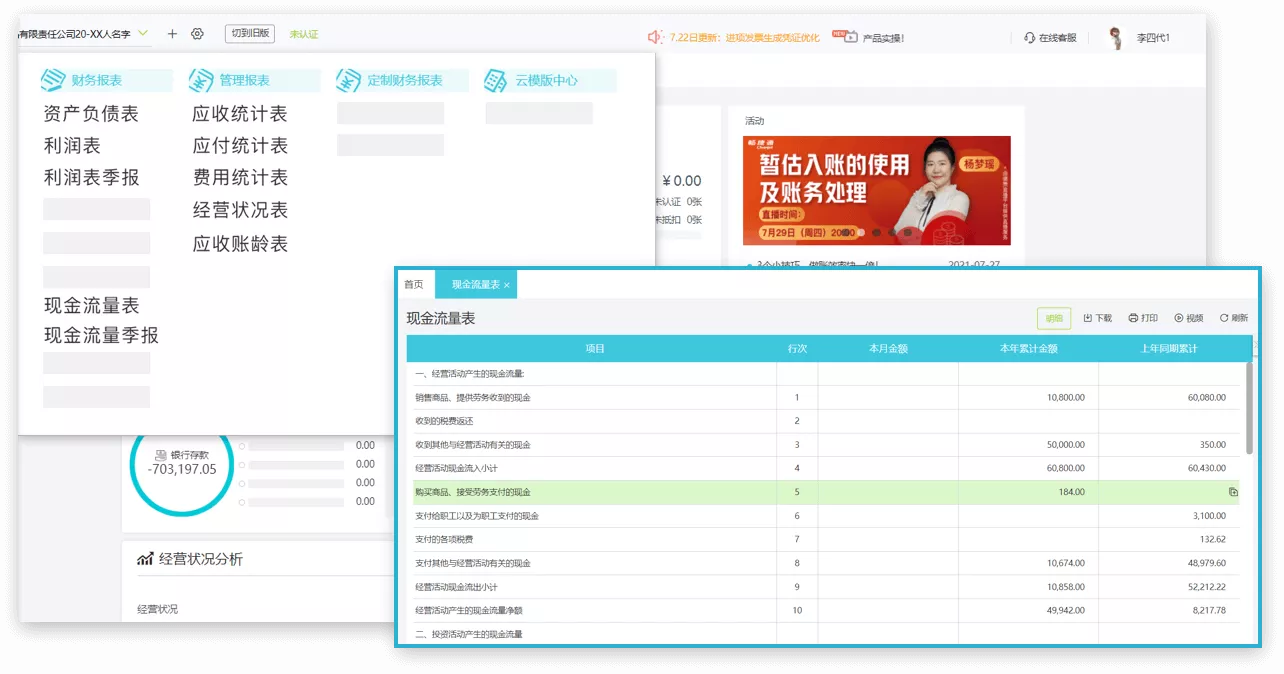Toggle the 明细 detail view button
Viewport: 1284px width, 674px height.
1053,317
